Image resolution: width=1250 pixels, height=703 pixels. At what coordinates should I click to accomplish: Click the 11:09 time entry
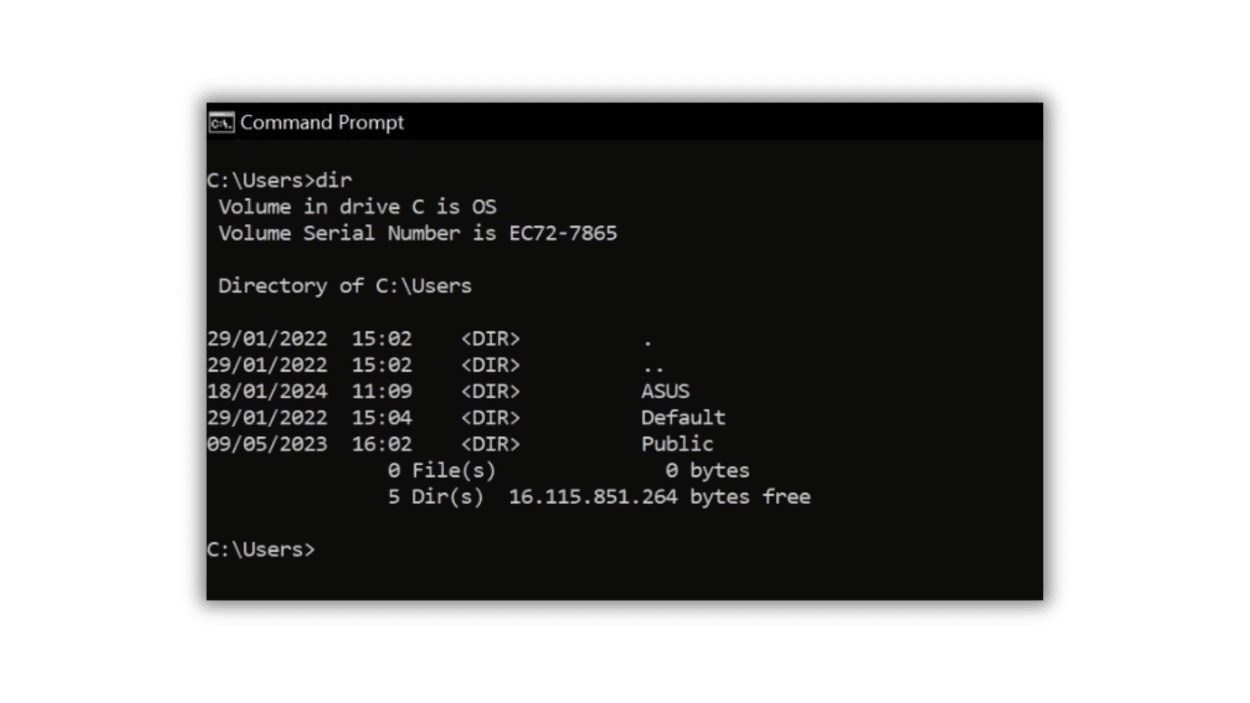tap(381, 391)
